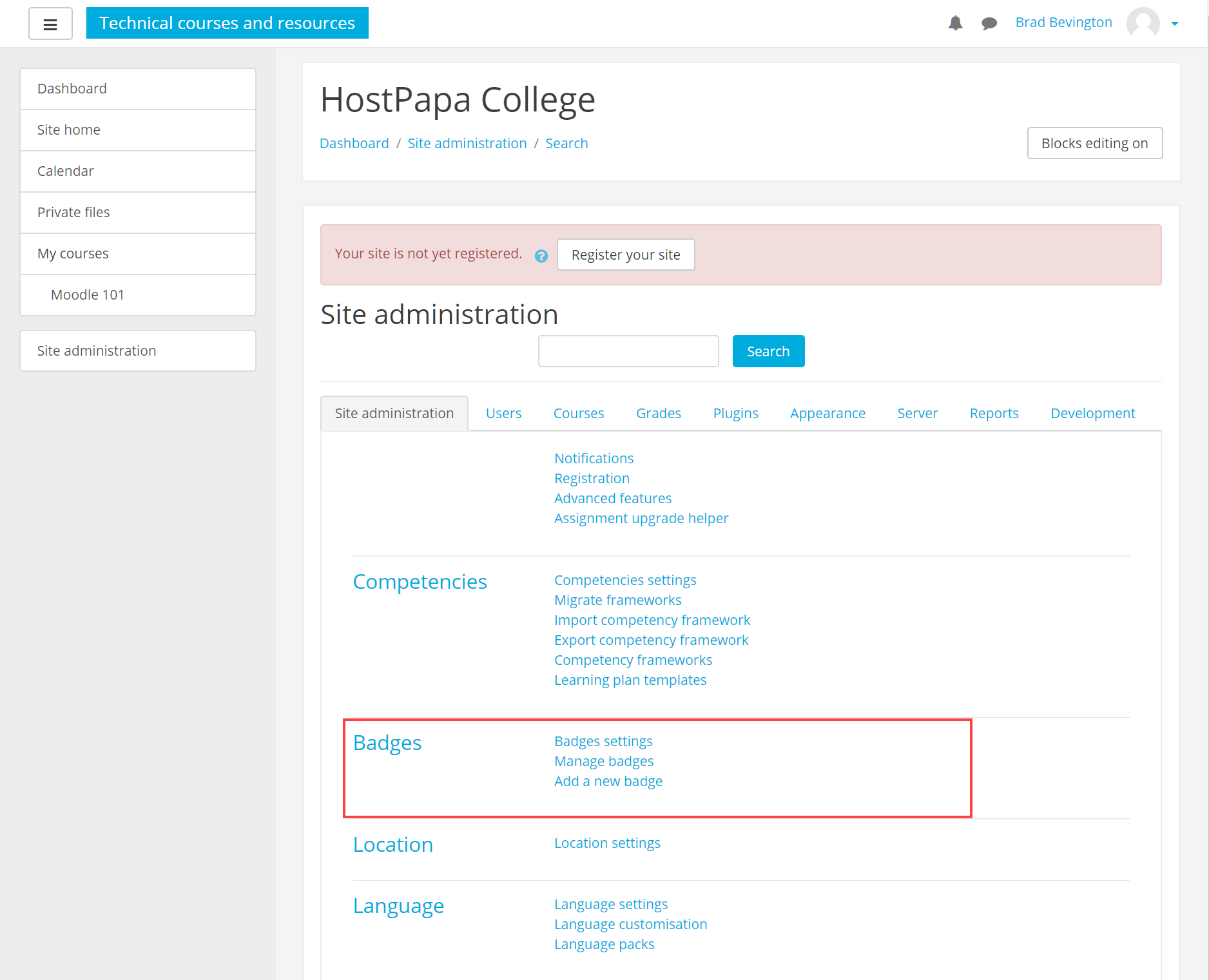Image resolution: width=1209 pixels, height=980 pixels.
Task: Click the Search breadcrumb
Action: pos(566,143)
